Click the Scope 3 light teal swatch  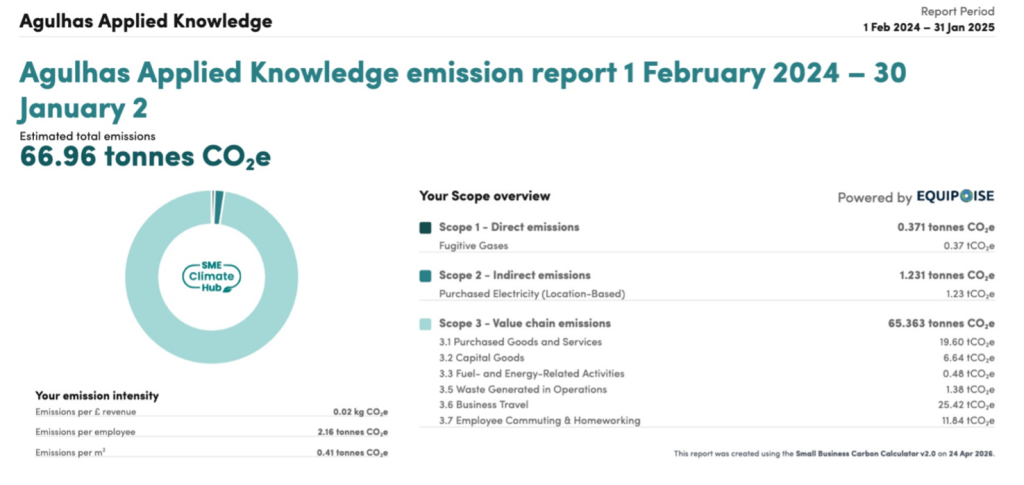pos(426,324)
